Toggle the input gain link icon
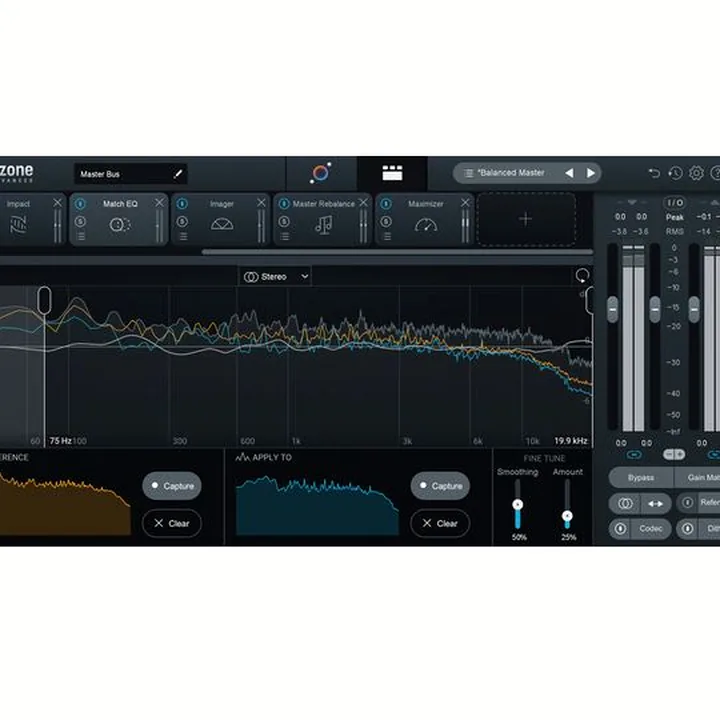 click(x=634, y=455)
